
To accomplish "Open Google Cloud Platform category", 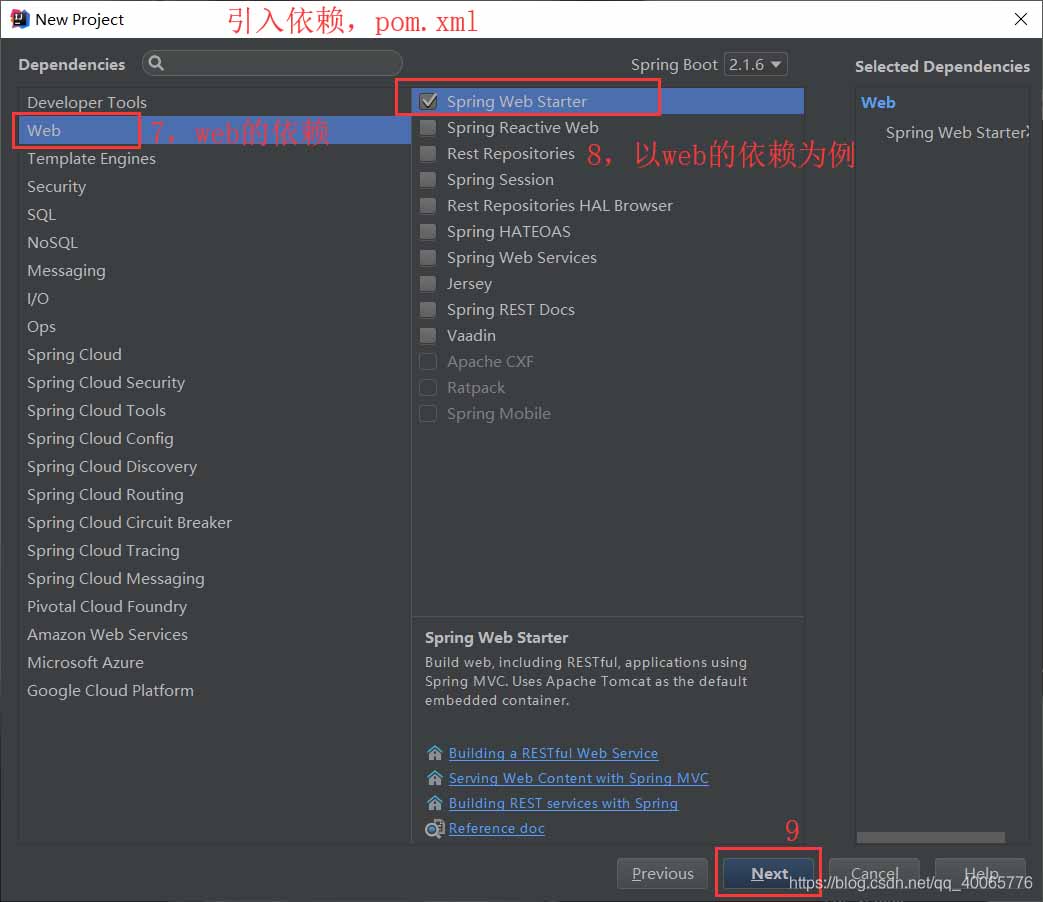I will 214,690.
